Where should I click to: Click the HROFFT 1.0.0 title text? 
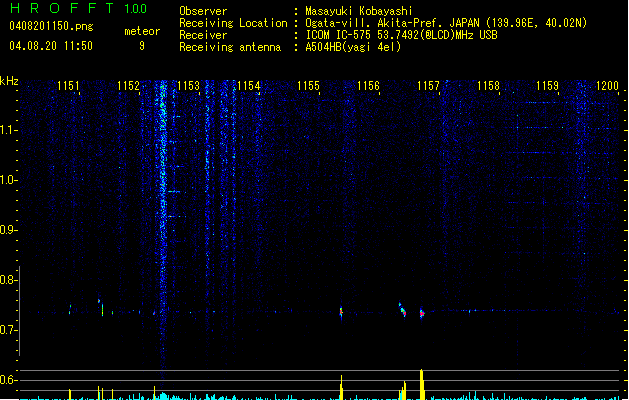coord(79,8)
